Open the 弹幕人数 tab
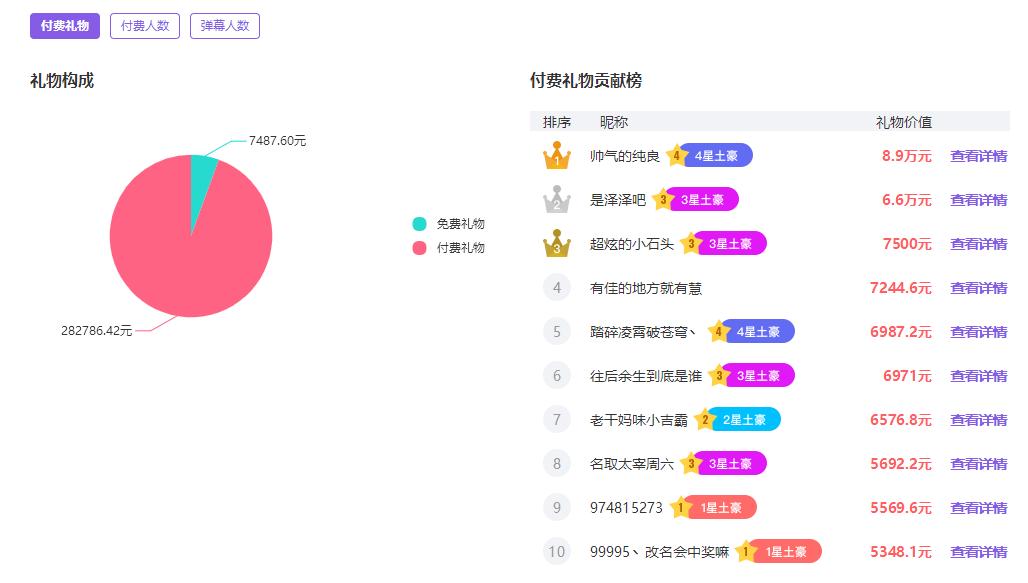The height and width of the screenshot is (583, 1028). click(225, 26)
